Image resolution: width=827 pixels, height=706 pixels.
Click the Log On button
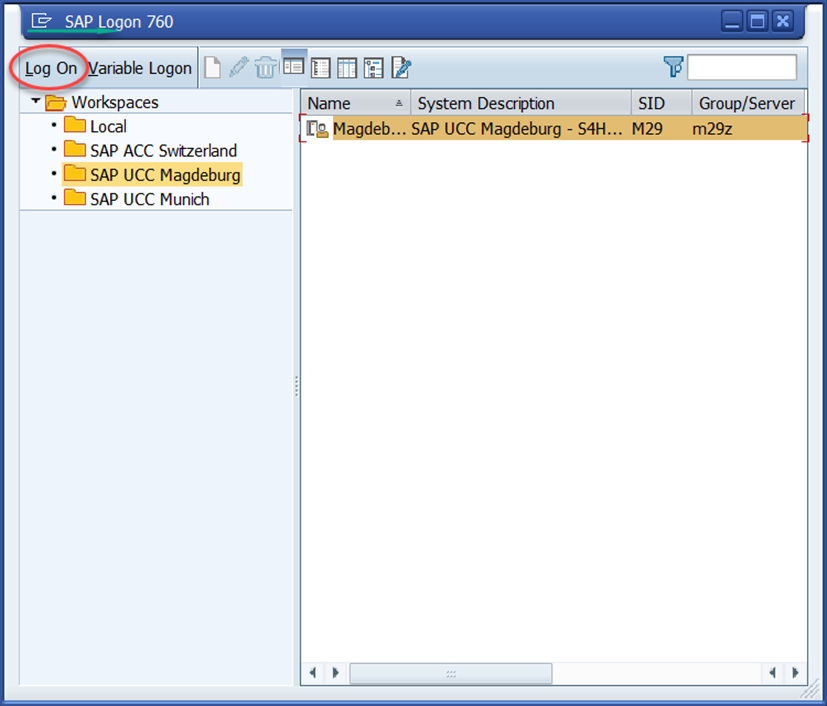coord(51,68)
